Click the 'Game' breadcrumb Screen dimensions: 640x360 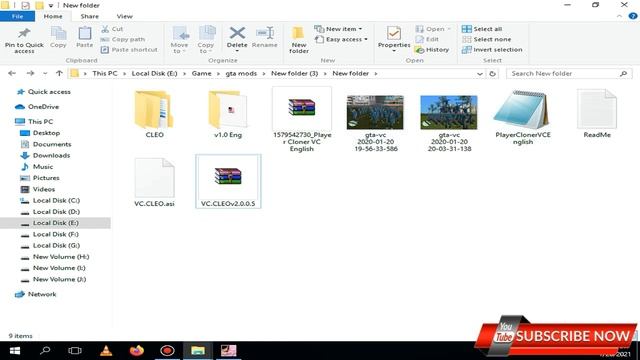point(202,73)
